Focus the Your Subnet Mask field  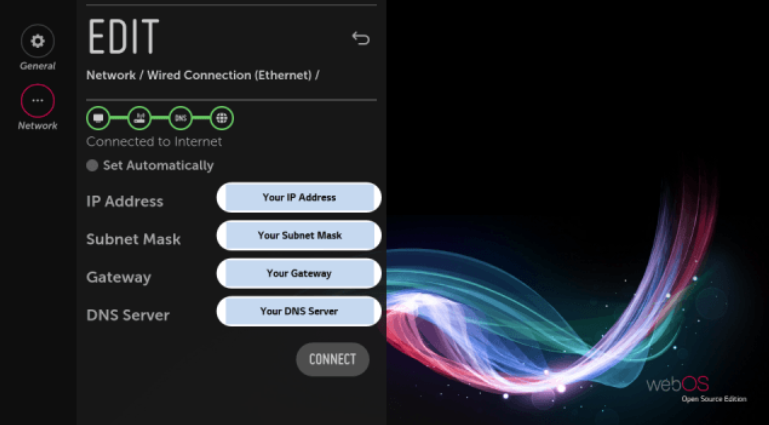click(x=299, y=235)
